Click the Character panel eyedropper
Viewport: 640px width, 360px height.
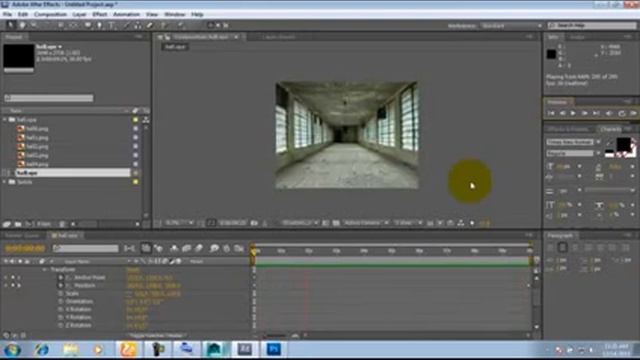(609, 143)
